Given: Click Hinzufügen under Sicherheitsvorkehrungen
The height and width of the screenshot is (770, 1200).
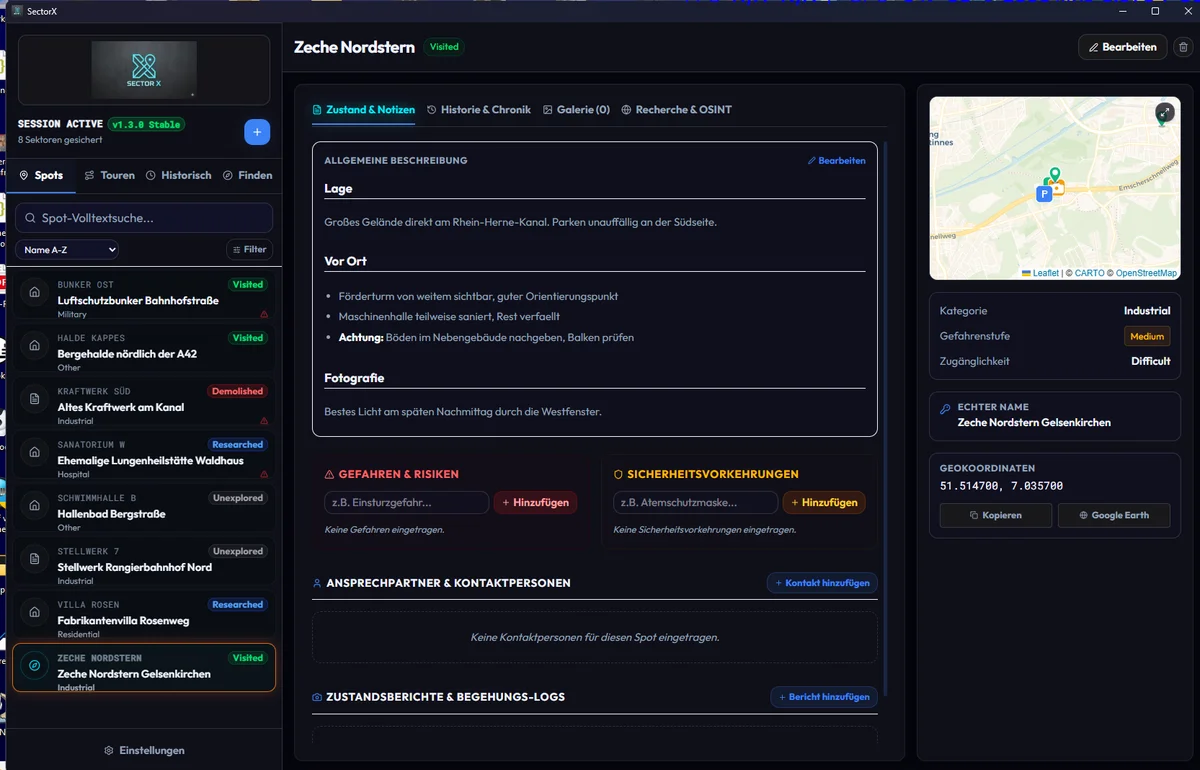Looking at the screenshot, I should tap(824, 503).
